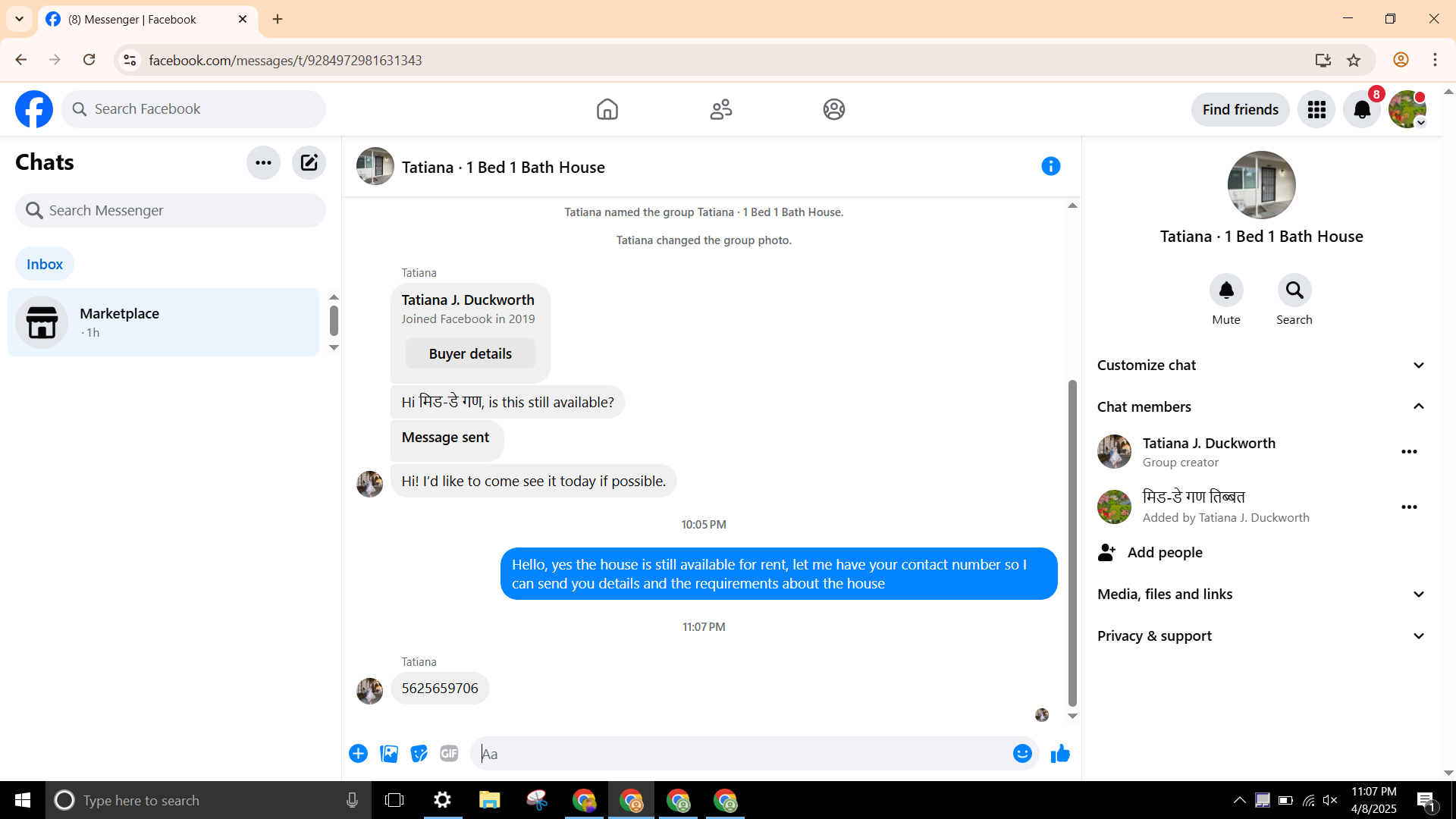The height and width of the screenshot is (819, 1456).
Task: Click the message text field
Action: click(x=743, y=753)
